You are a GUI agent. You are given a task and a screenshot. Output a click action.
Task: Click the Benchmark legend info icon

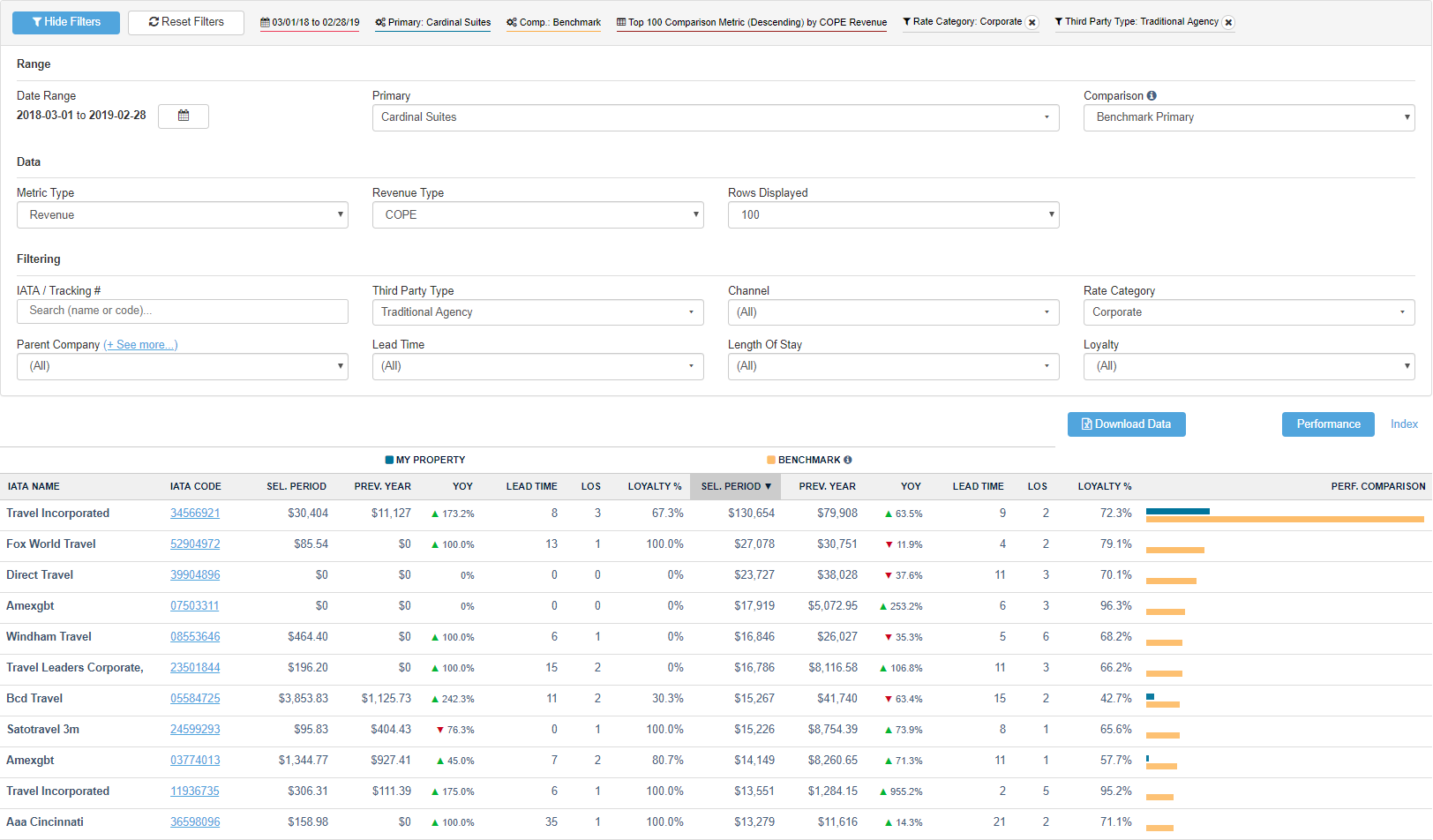pos(848,460)
